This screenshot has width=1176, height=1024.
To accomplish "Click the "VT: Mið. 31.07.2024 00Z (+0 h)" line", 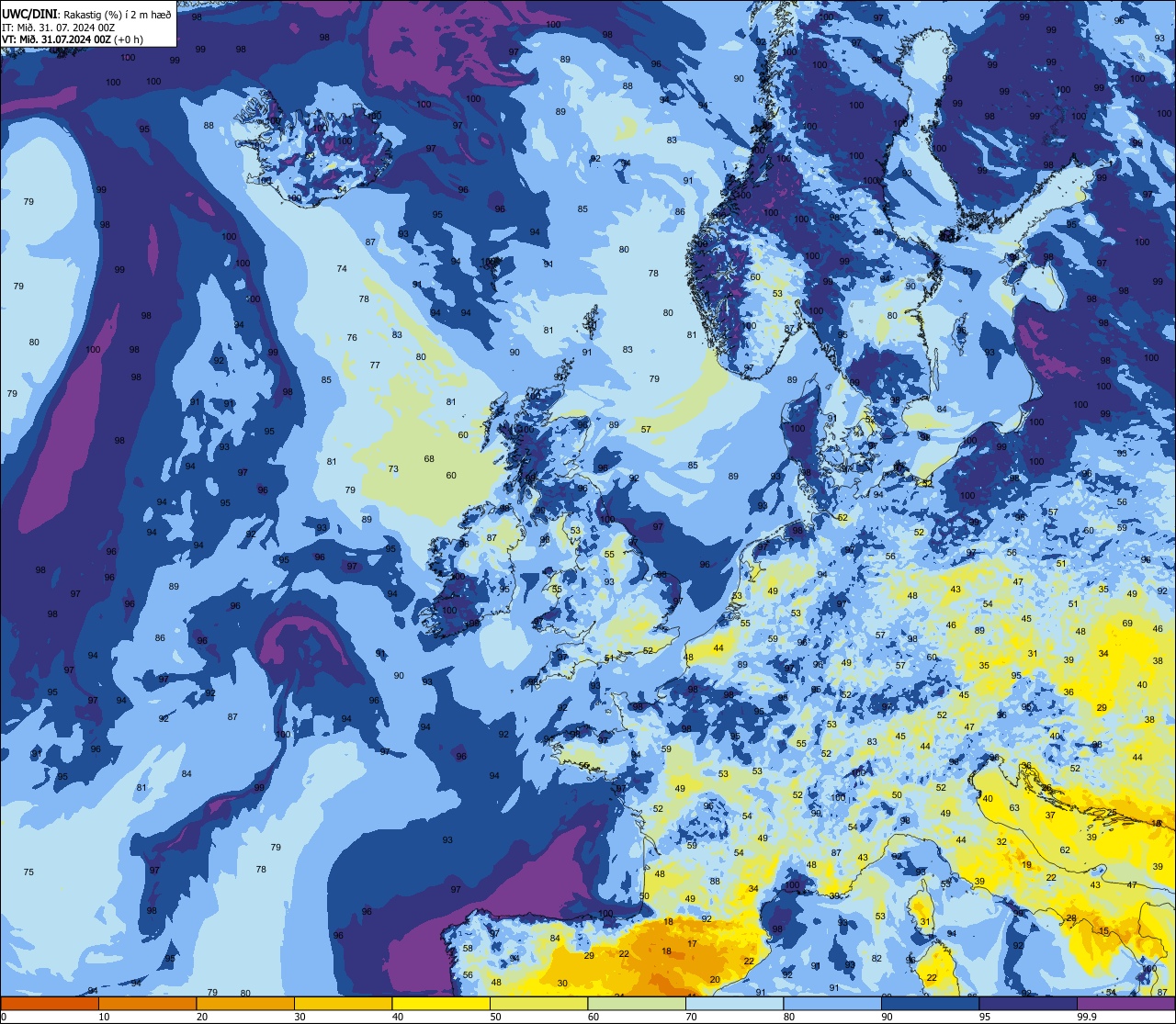I will (73, 39).
